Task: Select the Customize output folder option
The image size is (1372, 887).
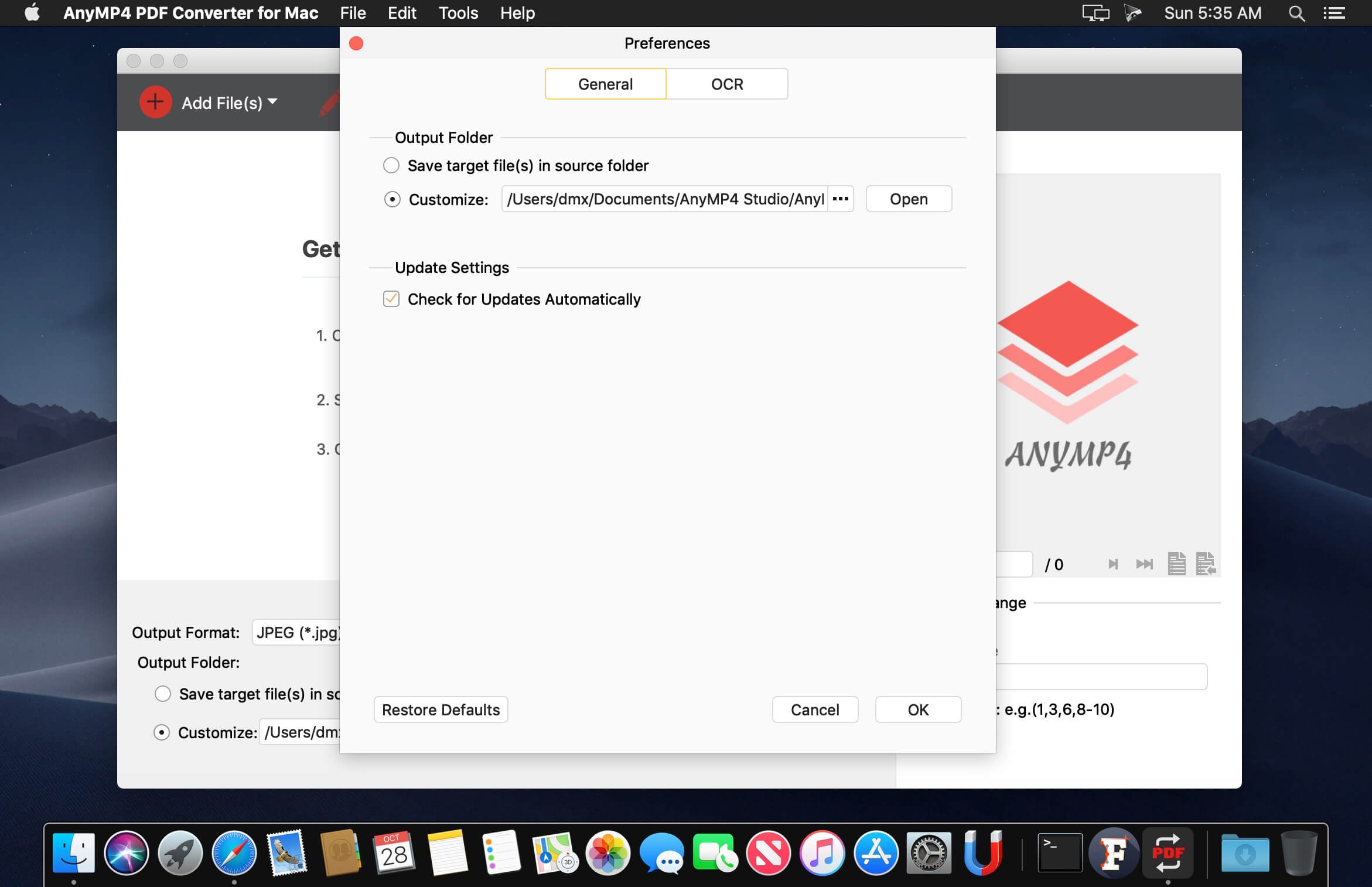Action: point(391,199)
